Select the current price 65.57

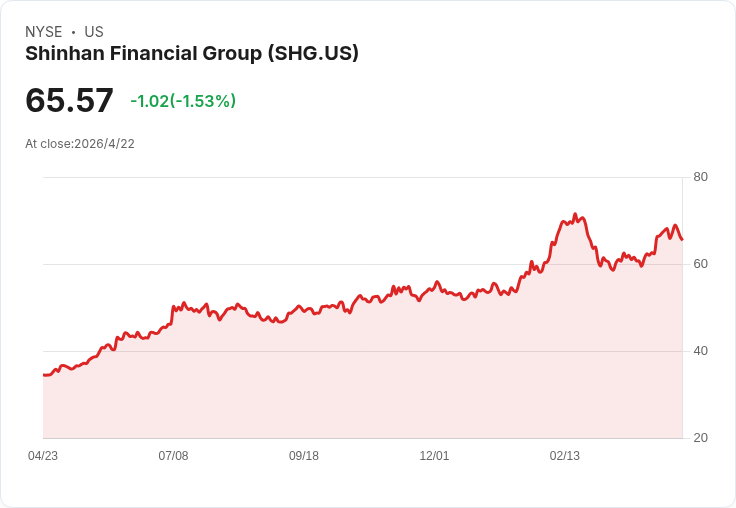tap(69, 100)
